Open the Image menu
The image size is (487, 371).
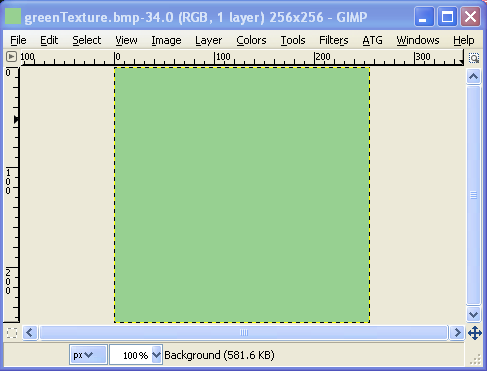click(166, 40)
